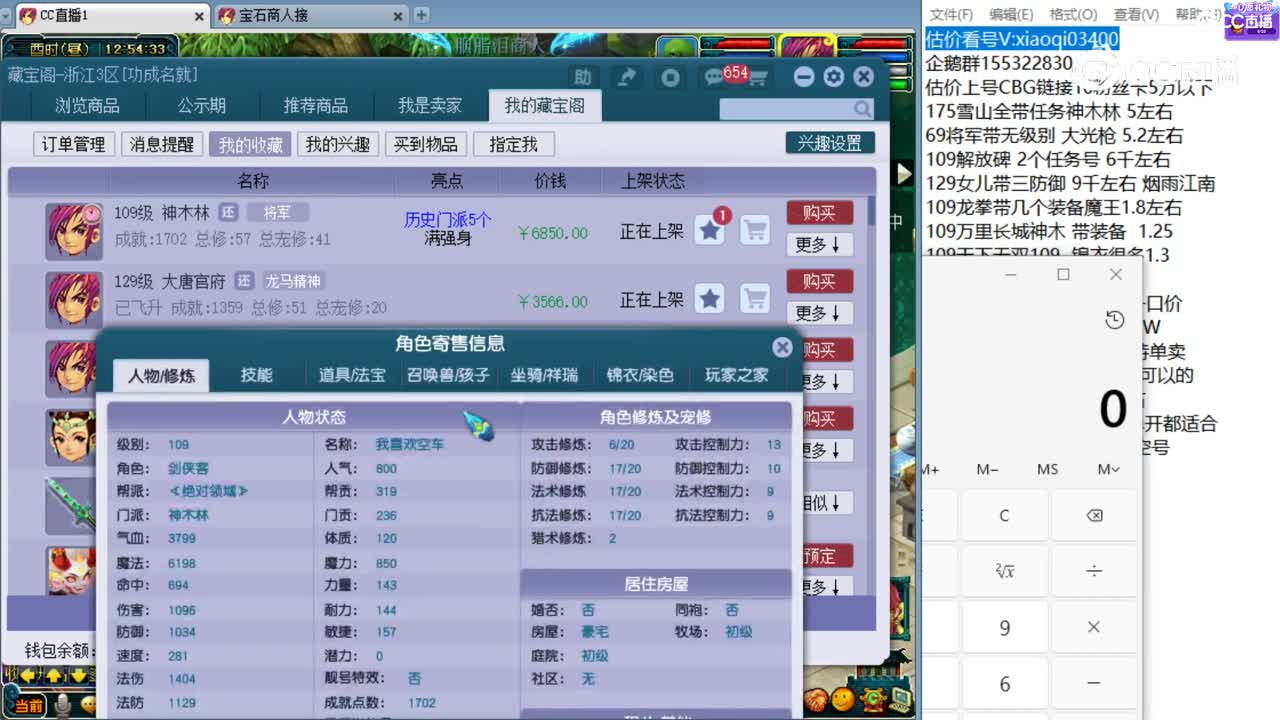Click the magnifier icon in the search bar
The height and width of the screenshot is (720, 1280).
click(861, 108)
